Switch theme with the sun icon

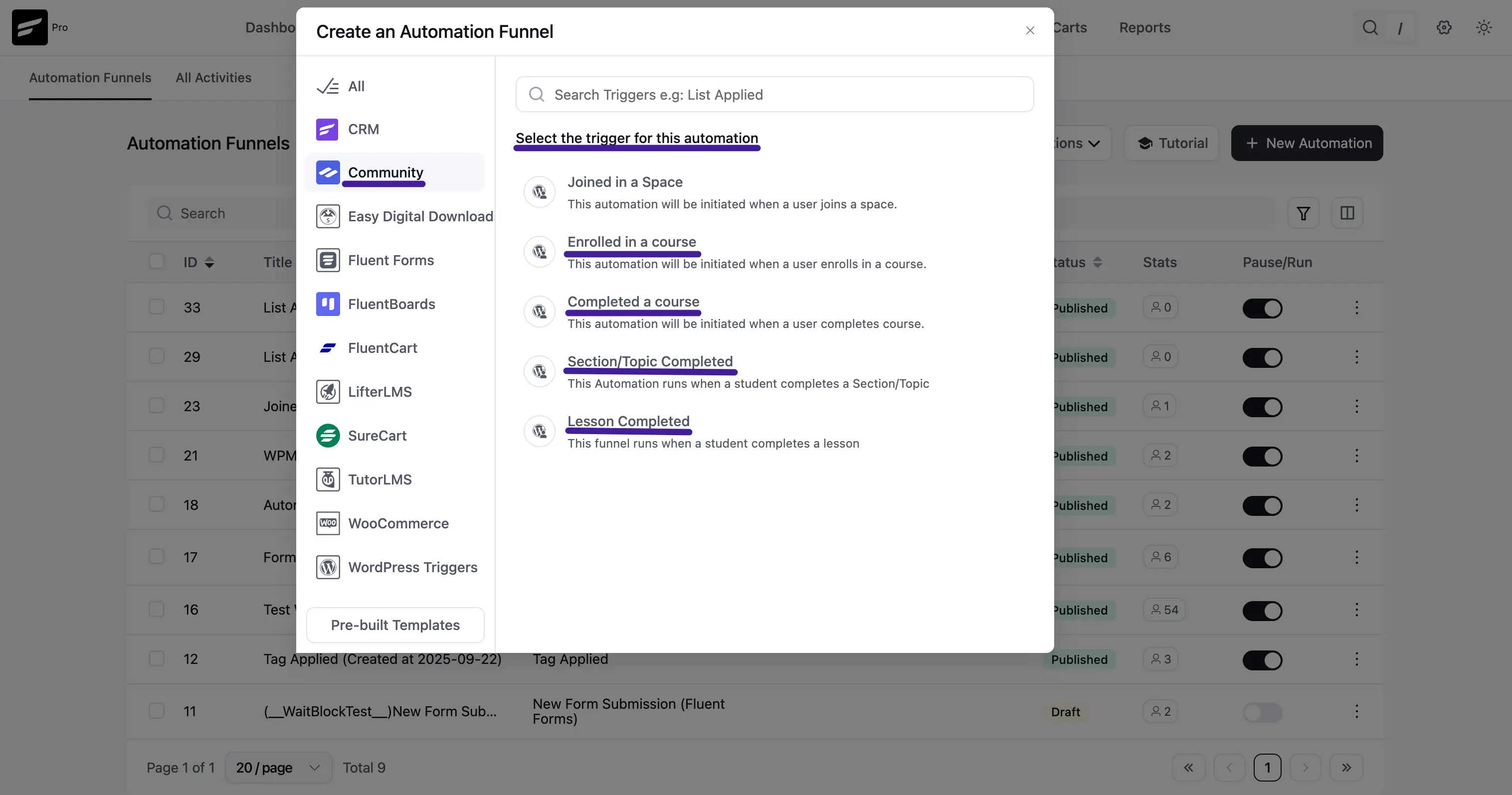(1484, 27)
